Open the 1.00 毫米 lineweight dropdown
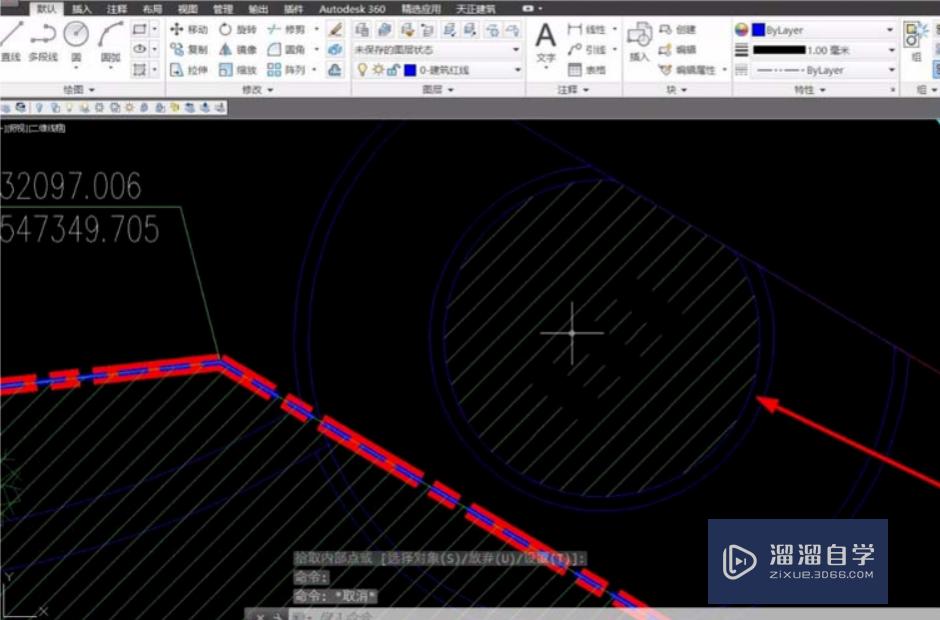Image resolution: width=940 pixels, height=620 pixels. 890,50
